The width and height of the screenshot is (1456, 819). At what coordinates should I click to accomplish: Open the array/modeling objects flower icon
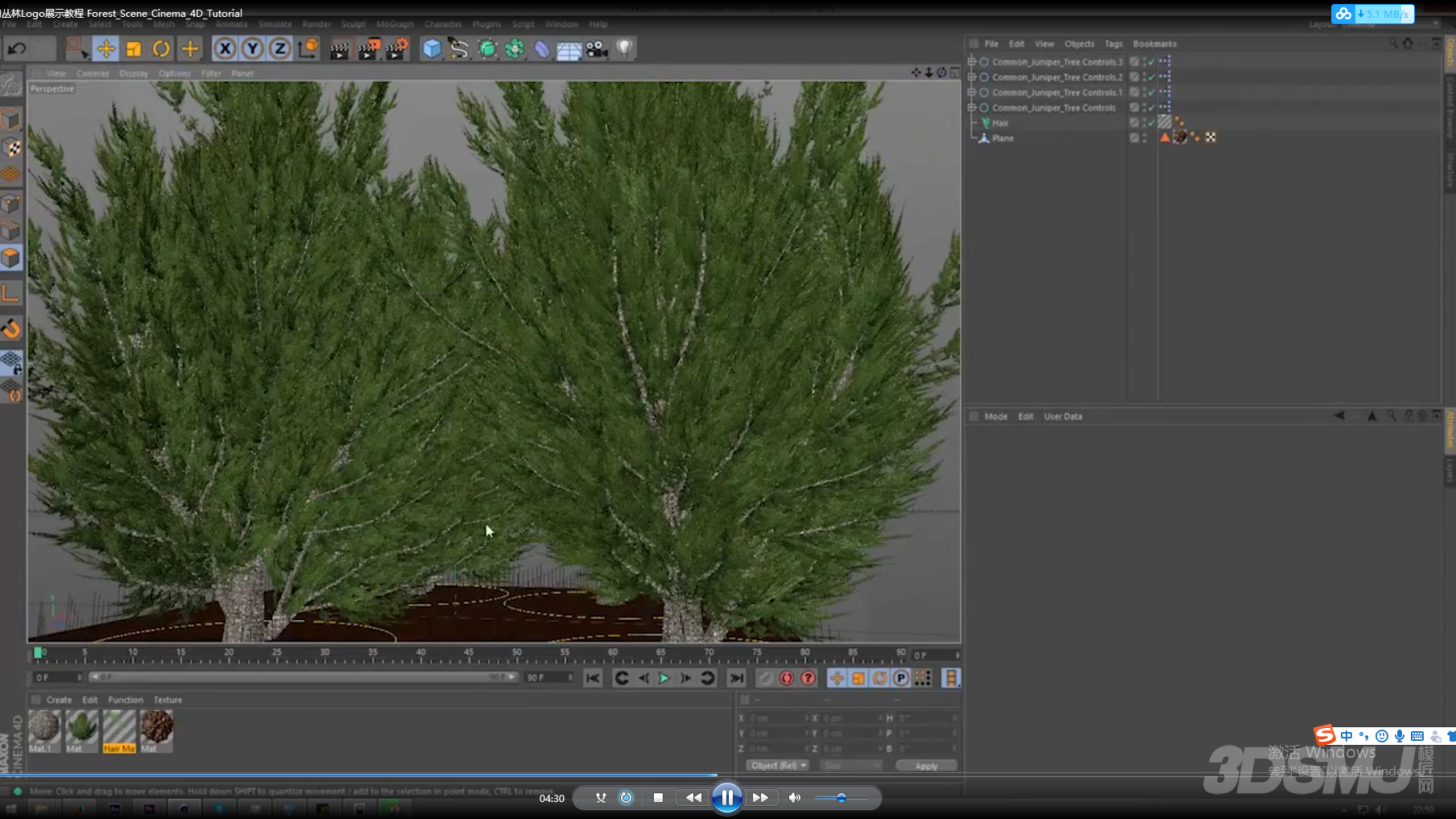tap(515, 49)
